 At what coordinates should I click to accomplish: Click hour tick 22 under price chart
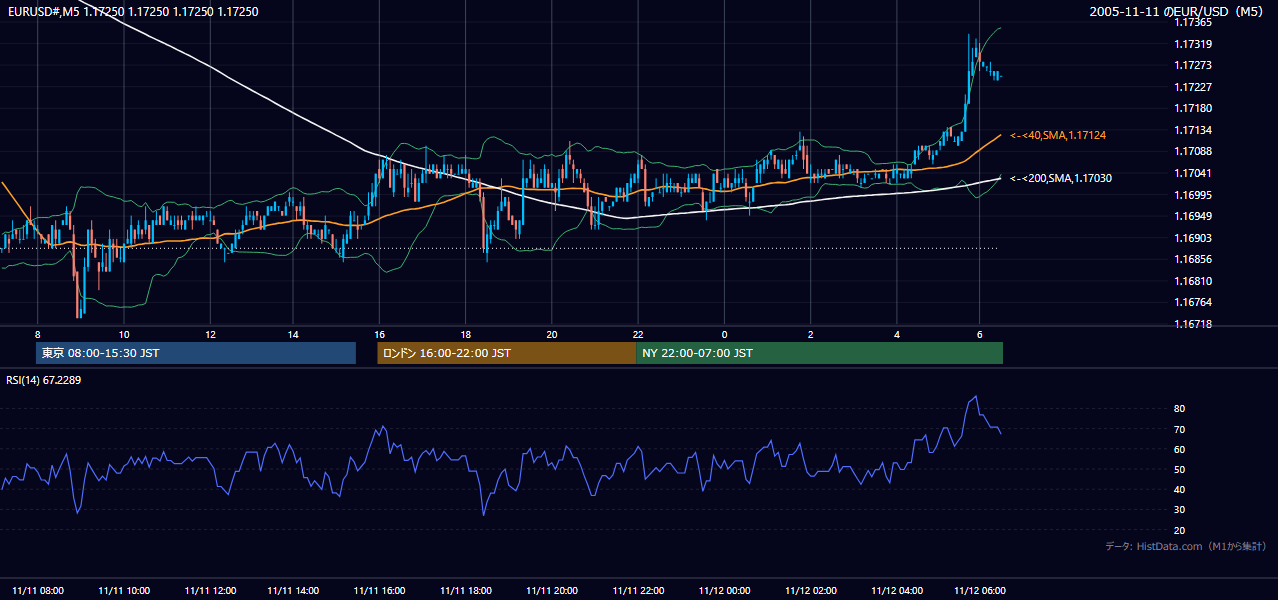[638, 334]
